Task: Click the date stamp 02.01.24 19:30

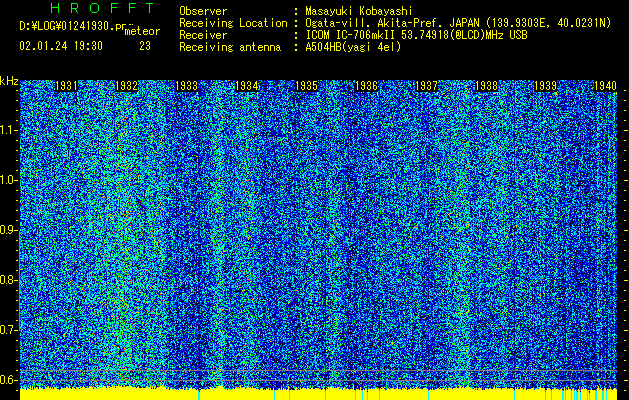Action: 61,46
